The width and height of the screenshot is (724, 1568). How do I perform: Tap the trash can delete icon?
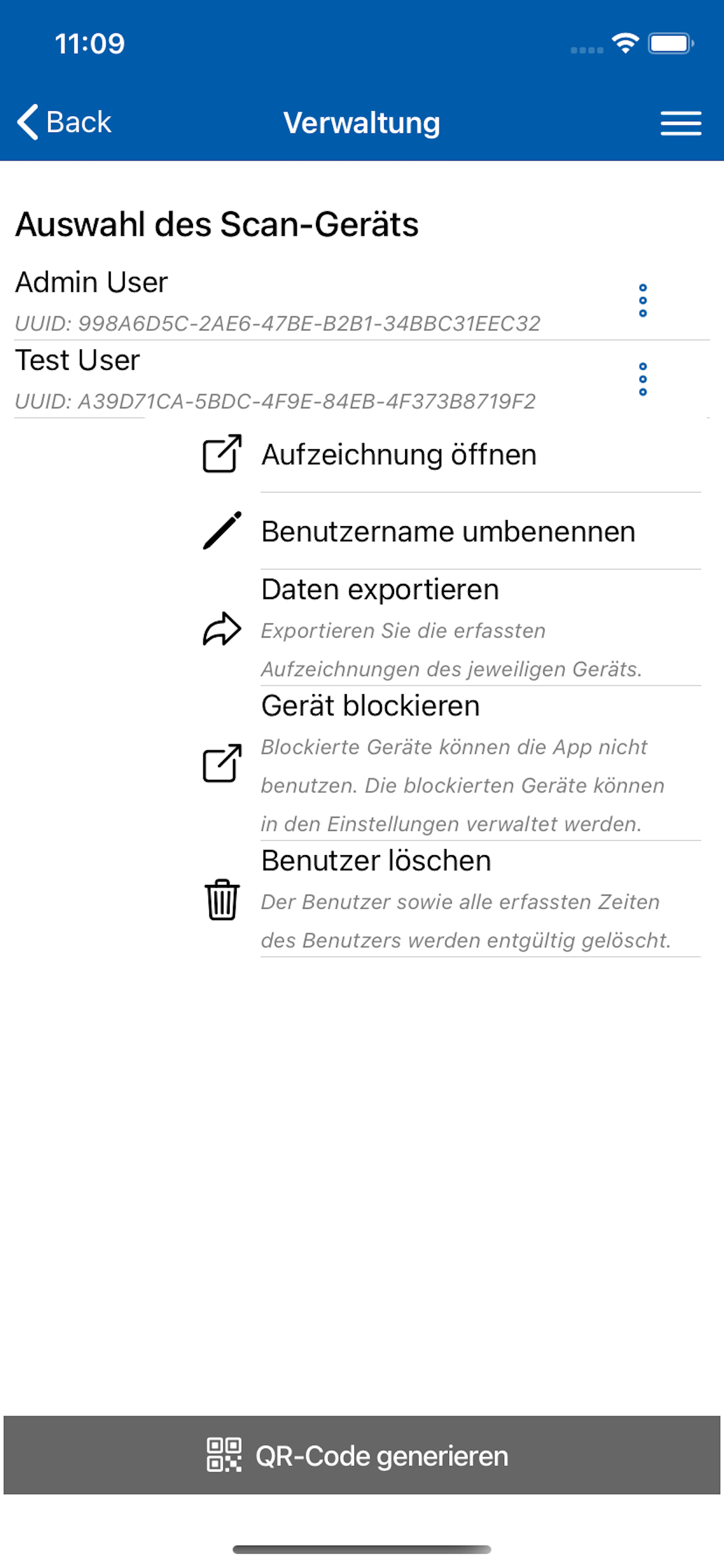[x=222, y=900]
